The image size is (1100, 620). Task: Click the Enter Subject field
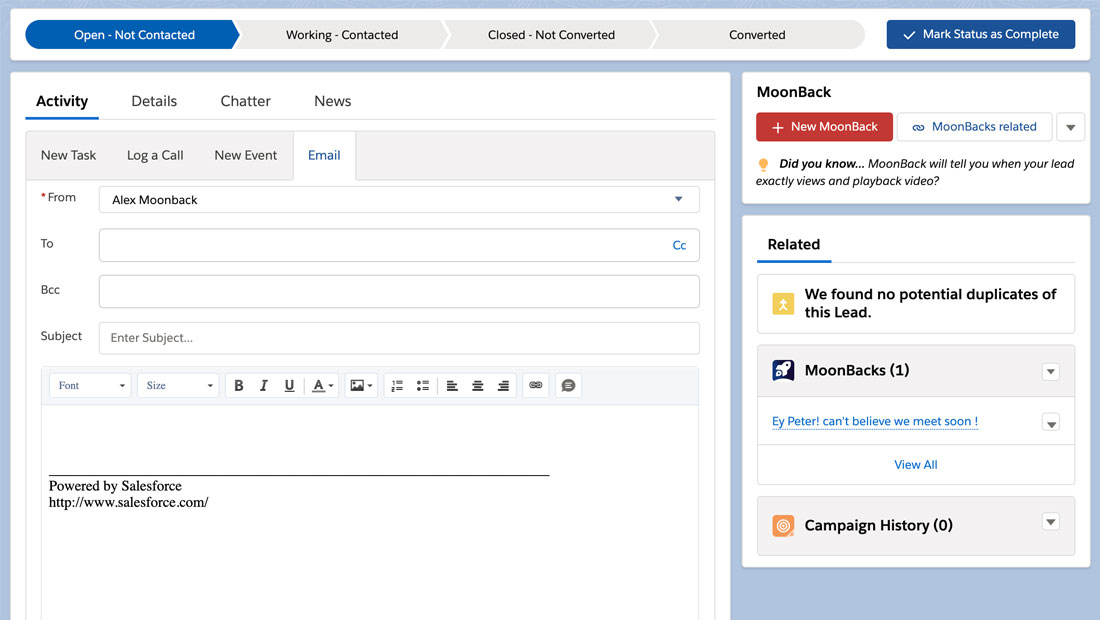point(399,338)
